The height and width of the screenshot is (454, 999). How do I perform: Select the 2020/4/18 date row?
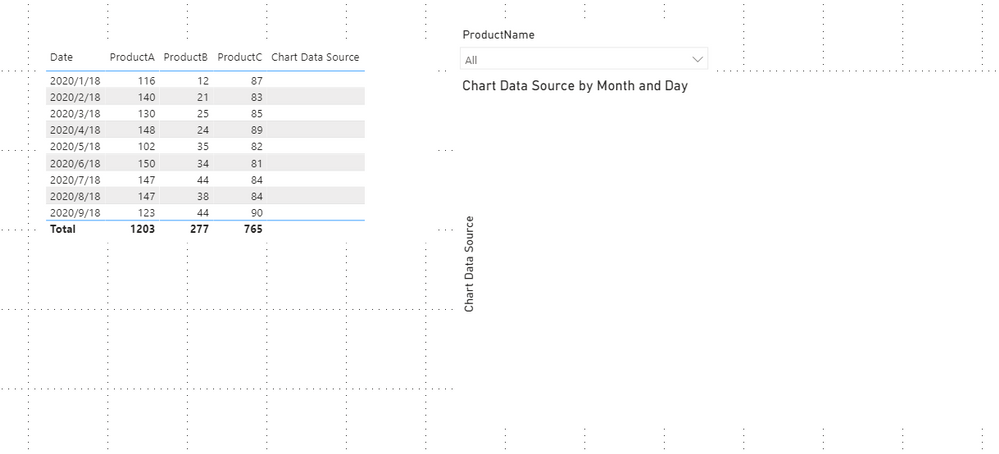pyautogui.click(x=205, y=131)
